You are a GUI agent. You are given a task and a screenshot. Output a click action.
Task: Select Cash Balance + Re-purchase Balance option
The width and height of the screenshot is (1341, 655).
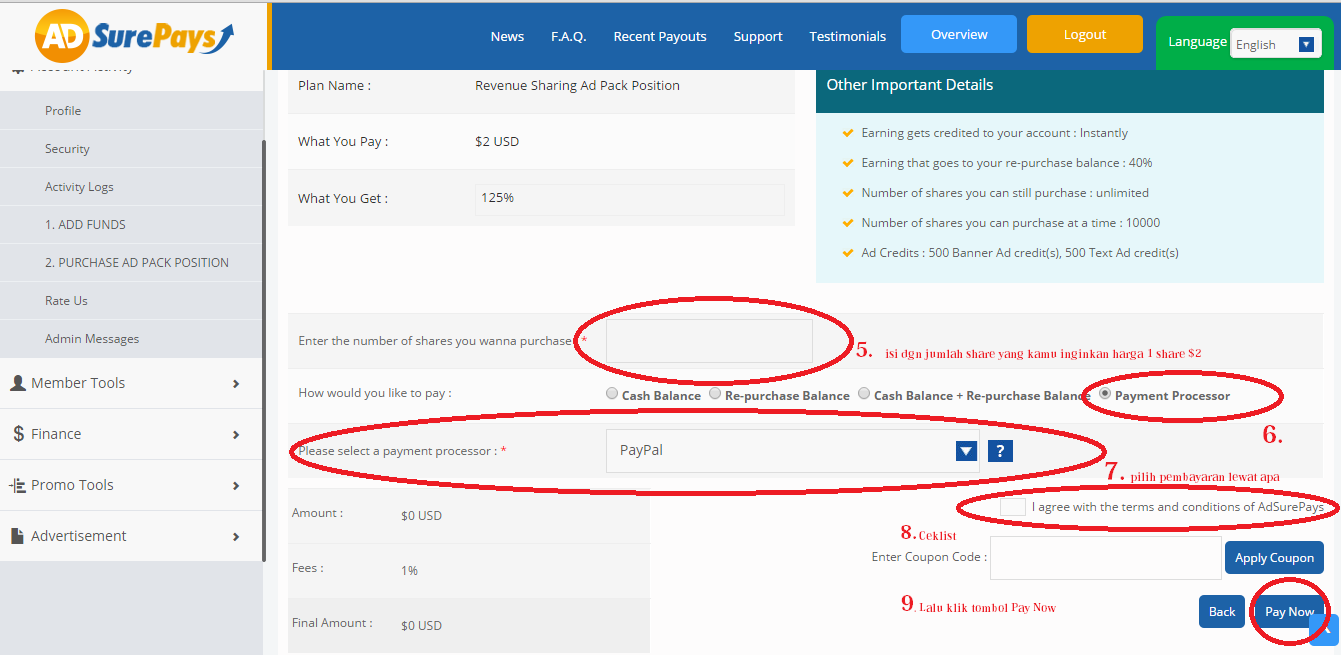click(x=864, y=394)
